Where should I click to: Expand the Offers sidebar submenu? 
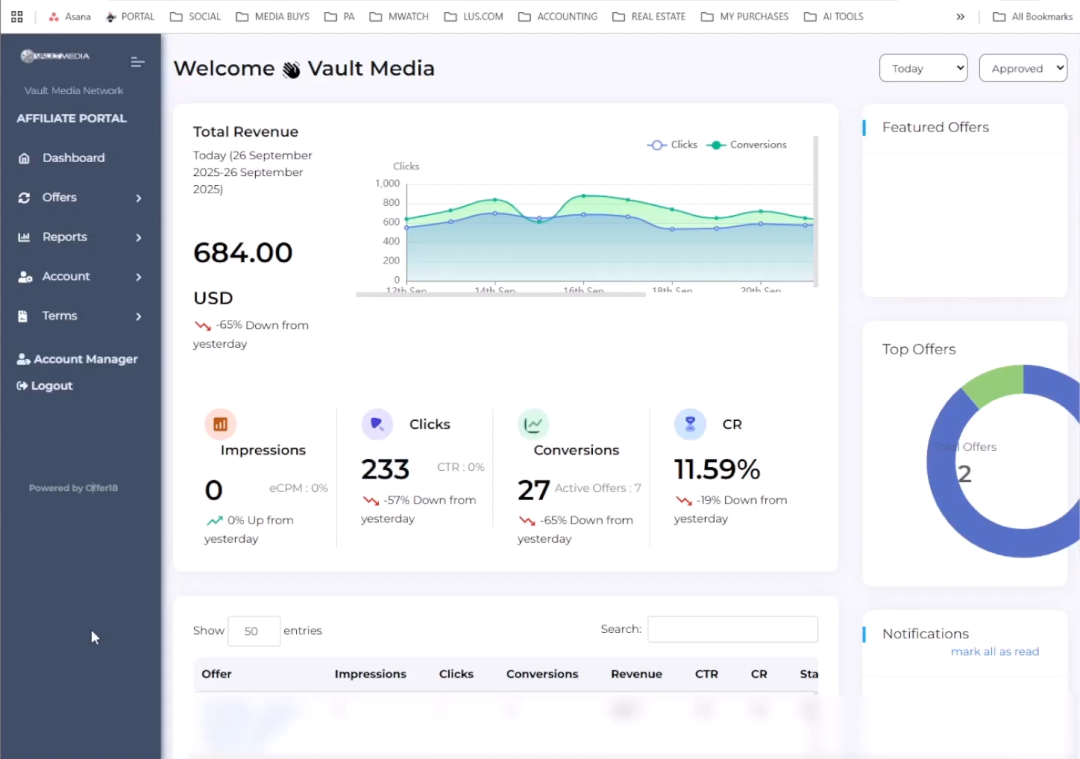80,198
